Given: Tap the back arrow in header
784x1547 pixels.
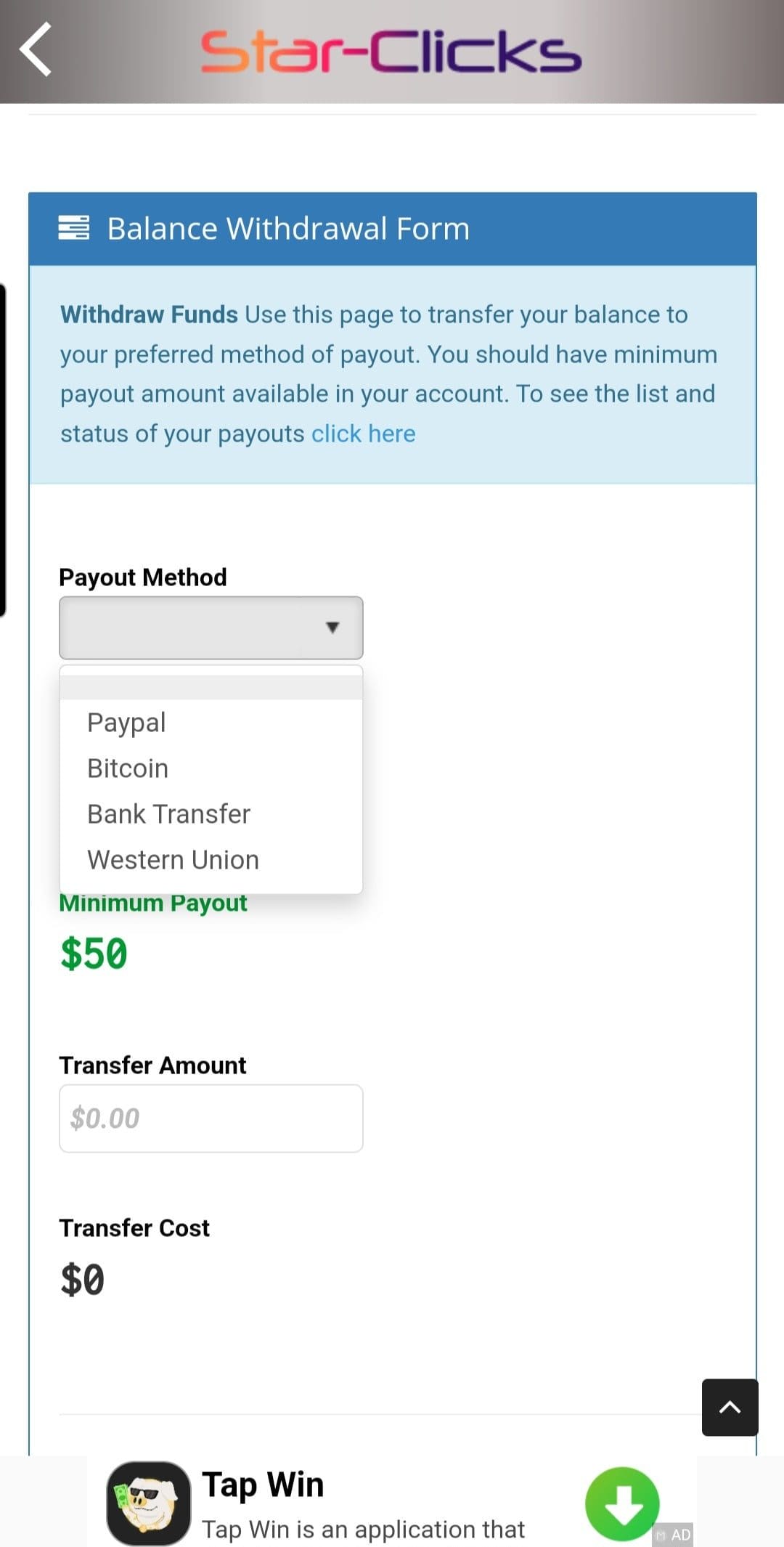Looking at the screenshot, I should 36,49.
